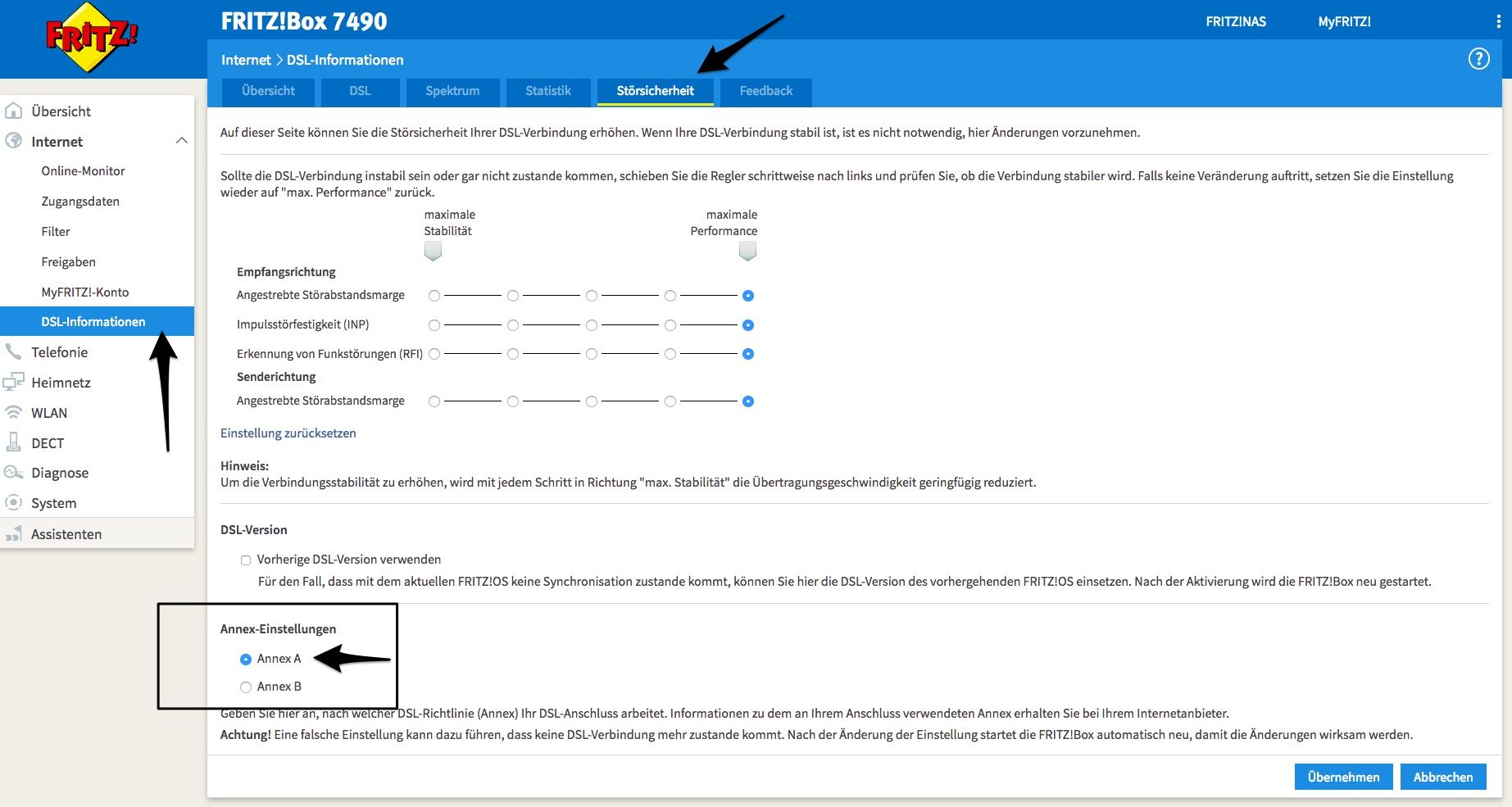Click the Heimnetz network icon

14,382
